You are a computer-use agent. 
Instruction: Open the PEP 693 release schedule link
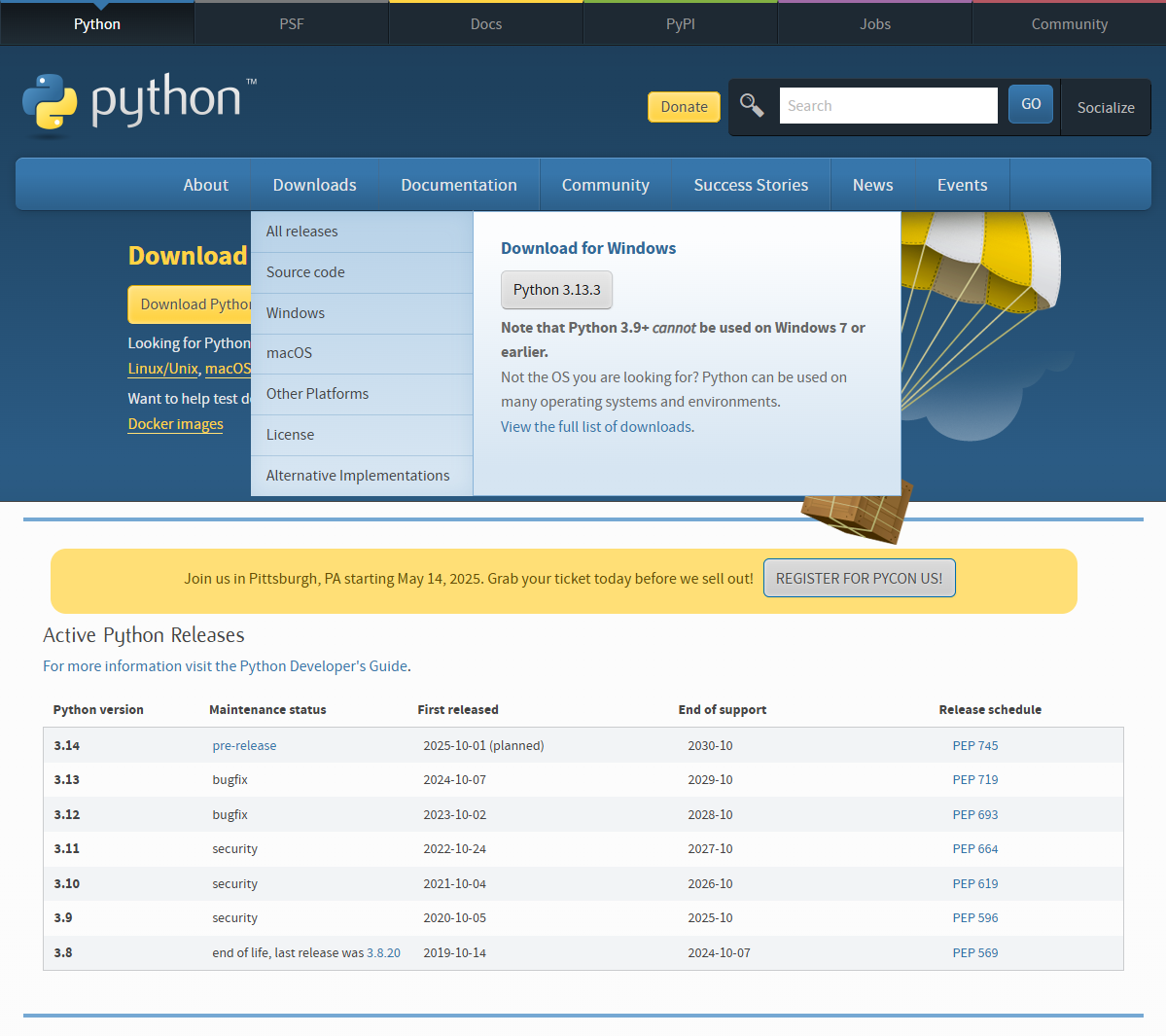point(974,814)
